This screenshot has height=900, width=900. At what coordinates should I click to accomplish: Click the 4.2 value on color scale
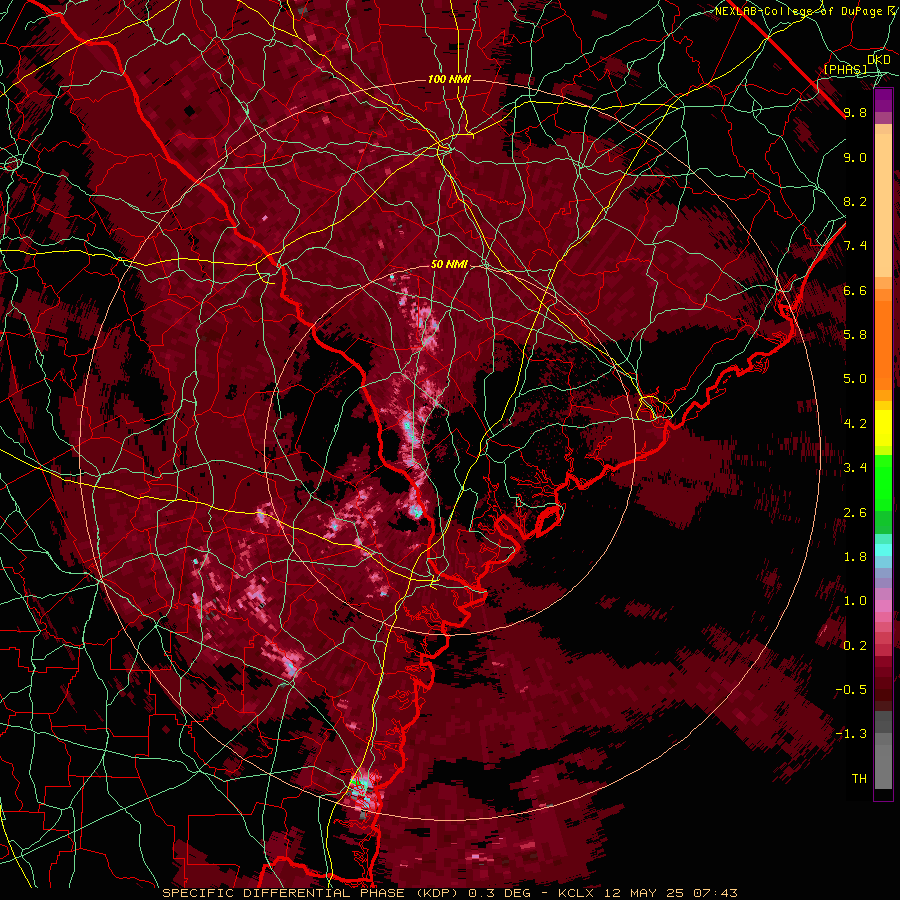coord(855,423)
